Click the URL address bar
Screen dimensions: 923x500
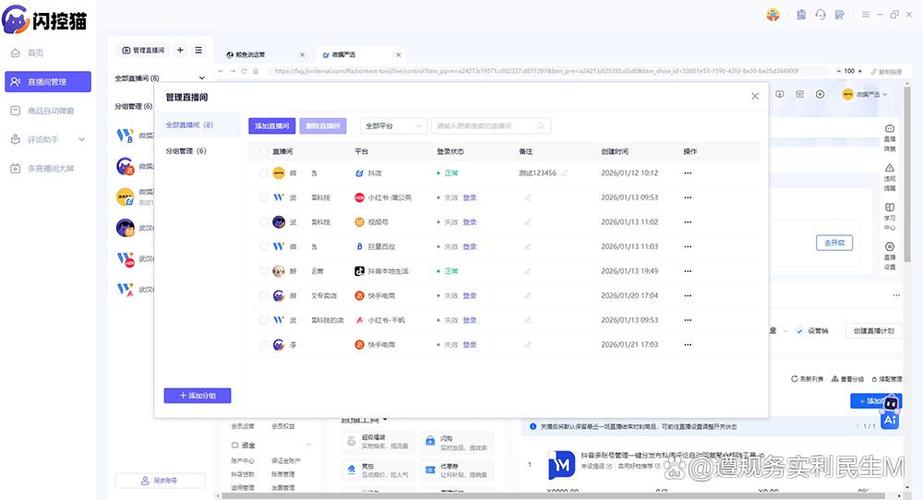click(x=547, y=71)
